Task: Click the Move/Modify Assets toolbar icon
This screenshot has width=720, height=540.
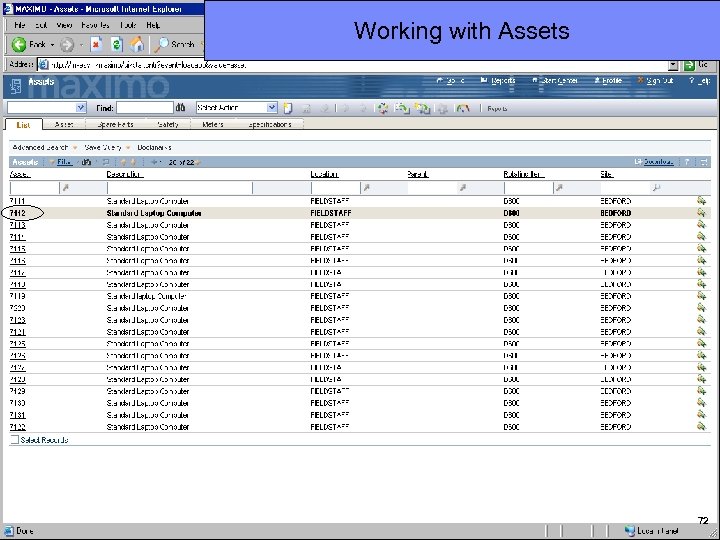Action: tap(402, 108)
